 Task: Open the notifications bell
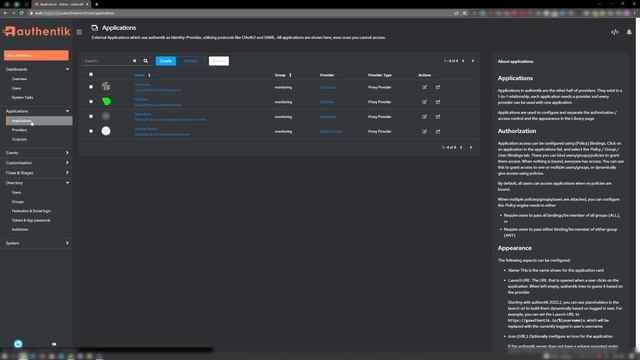pyautogui.click(x=629, y=32)
